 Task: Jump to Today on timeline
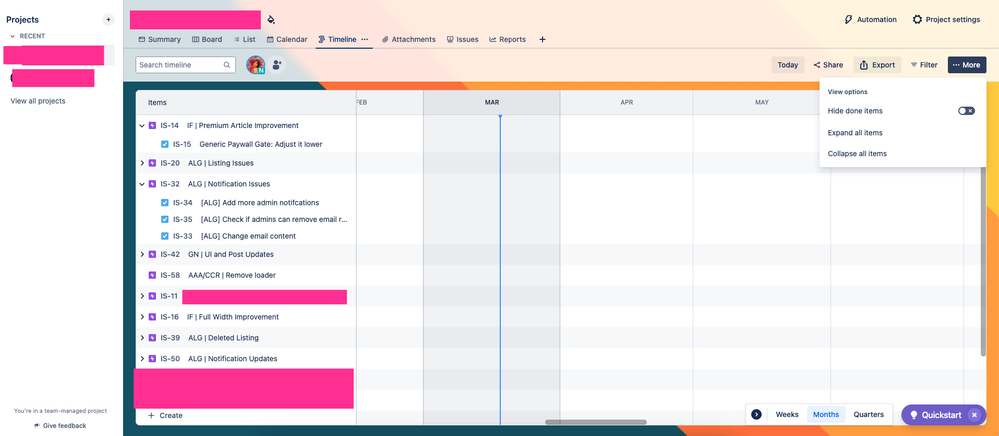click(x=787, y=65)
